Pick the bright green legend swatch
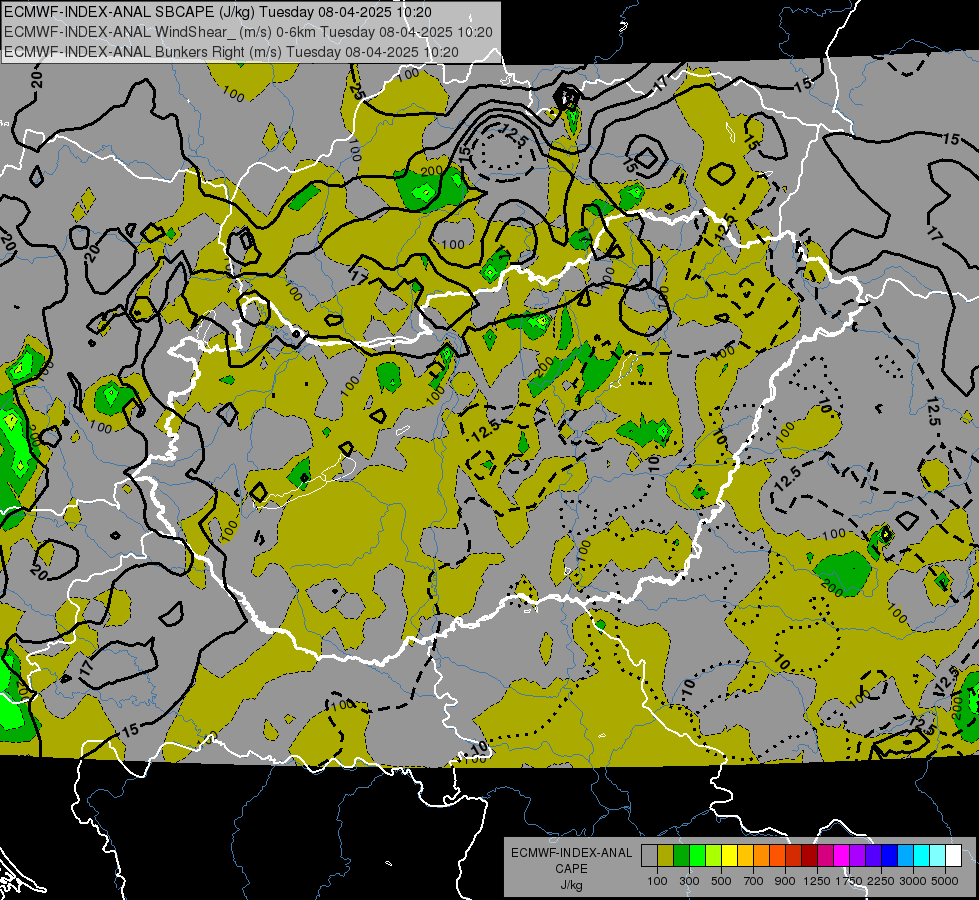The image size is (979, 900). pos(698,855)
